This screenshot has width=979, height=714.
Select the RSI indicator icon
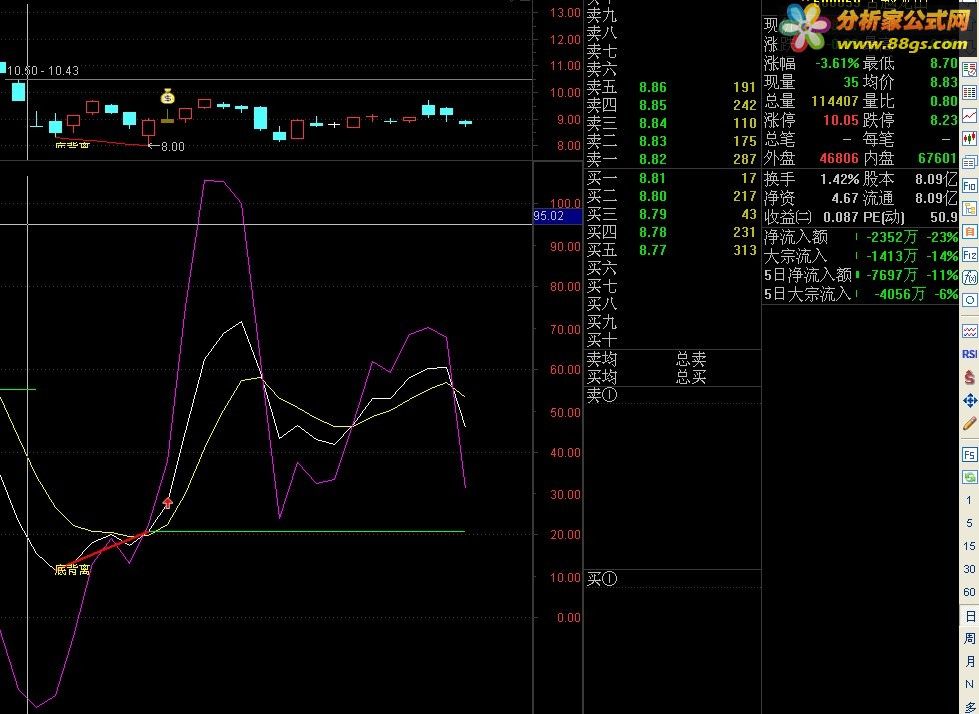tap(970, 354)
